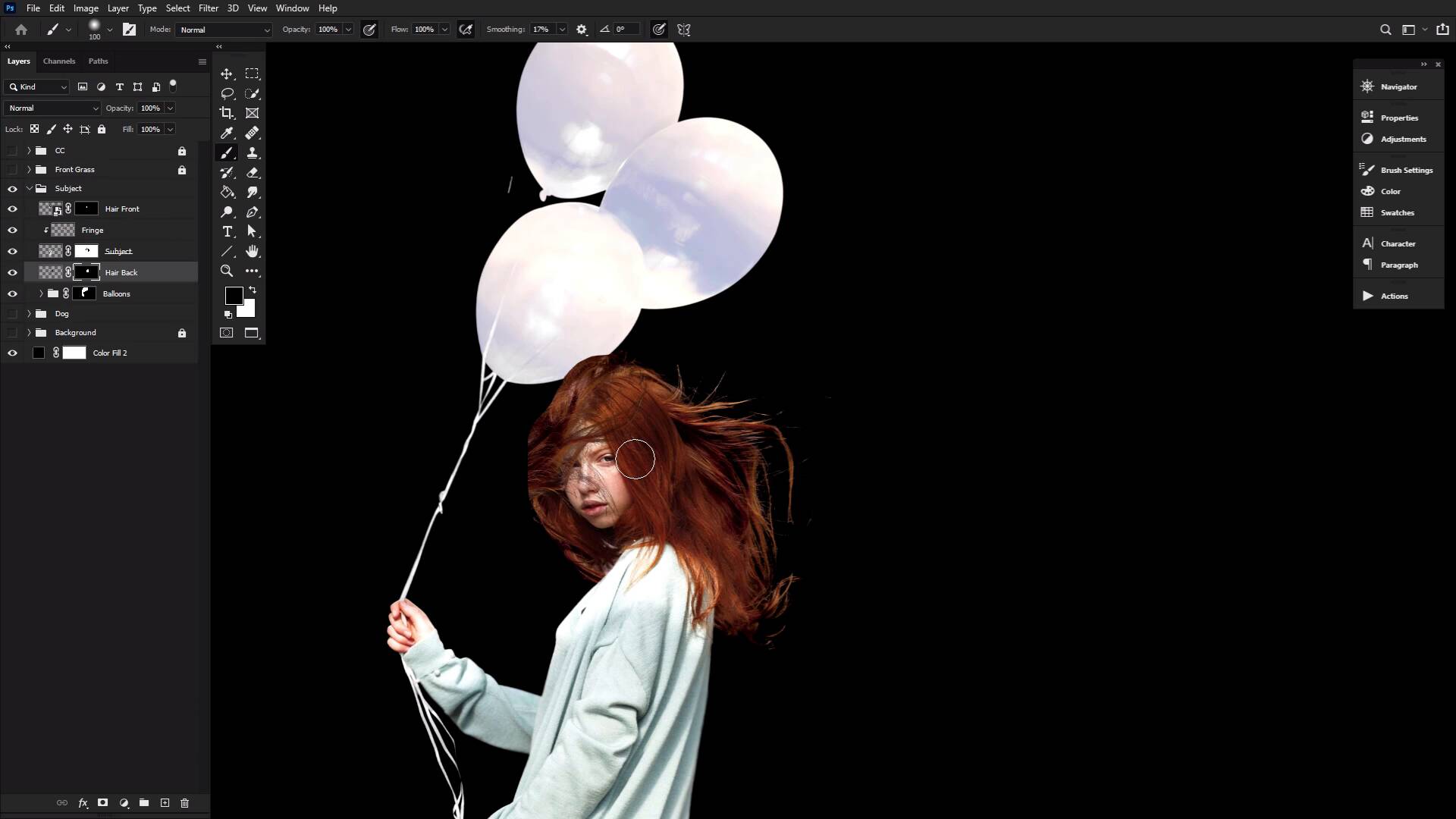
Task: Open the Filter menu
Action: pyautogui.click(x=208, y=8)
